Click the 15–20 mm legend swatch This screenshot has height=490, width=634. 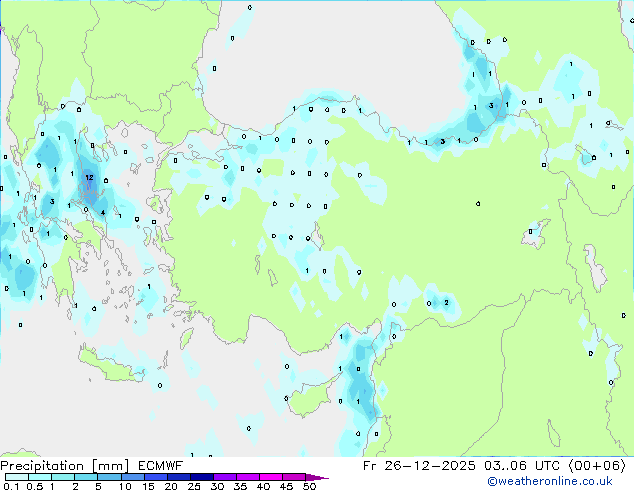[x=155, y=477]
